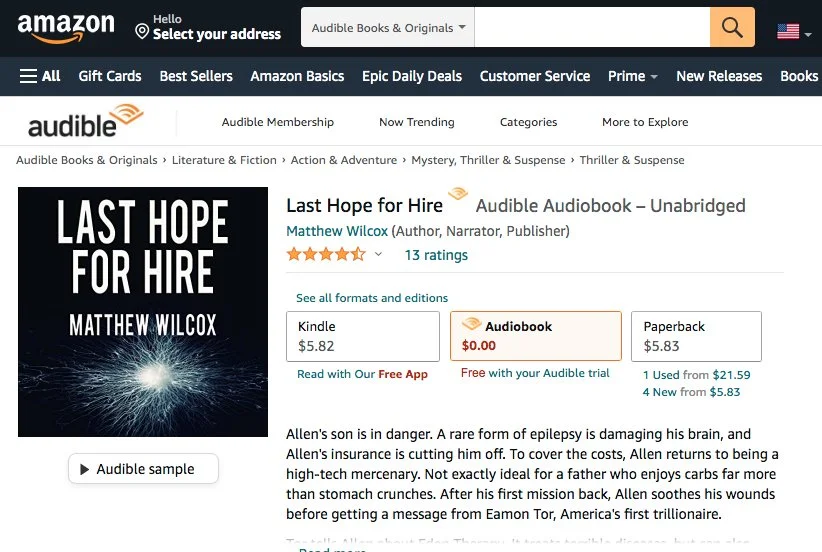This screenshot has width=822, height=552.
Task: Open the Amazon home logo
Action: 66,27
